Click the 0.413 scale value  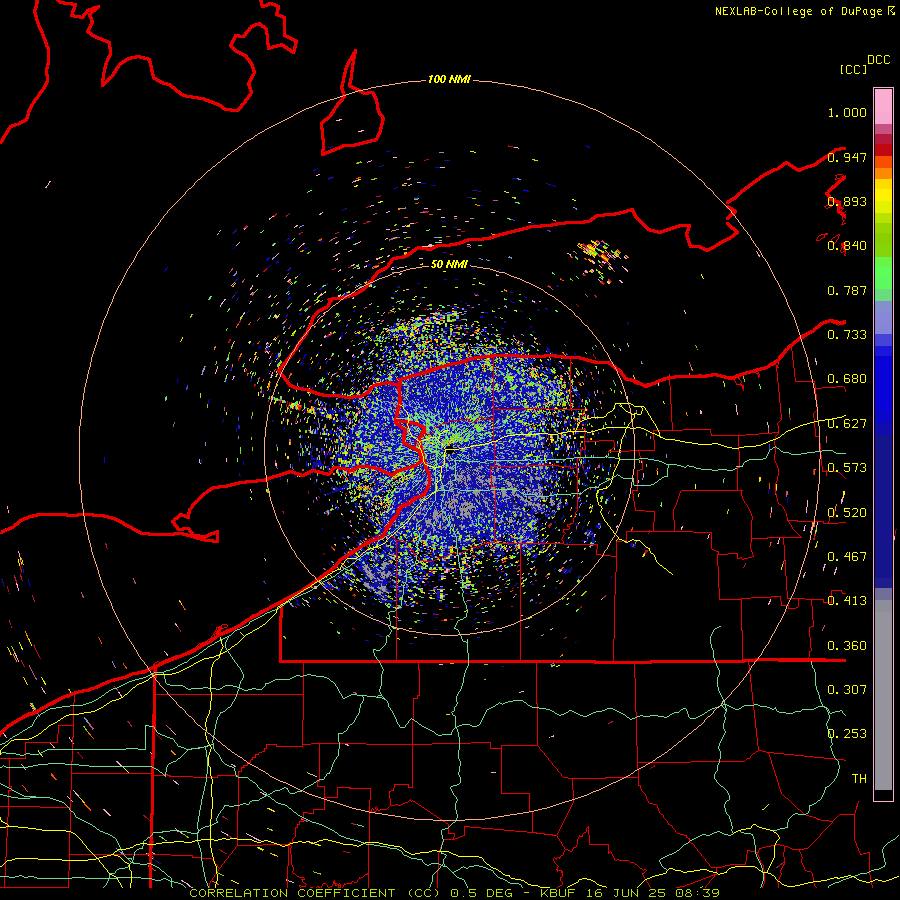pos(847,601)
